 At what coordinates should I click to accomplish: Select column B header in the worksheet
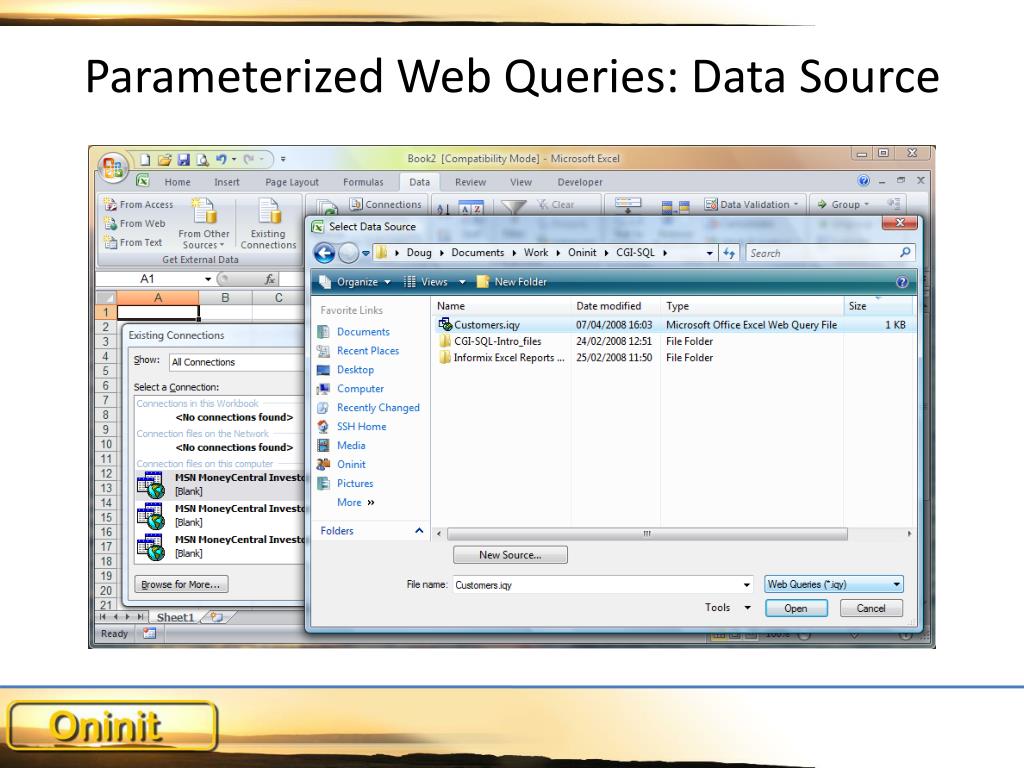point(225,298)
